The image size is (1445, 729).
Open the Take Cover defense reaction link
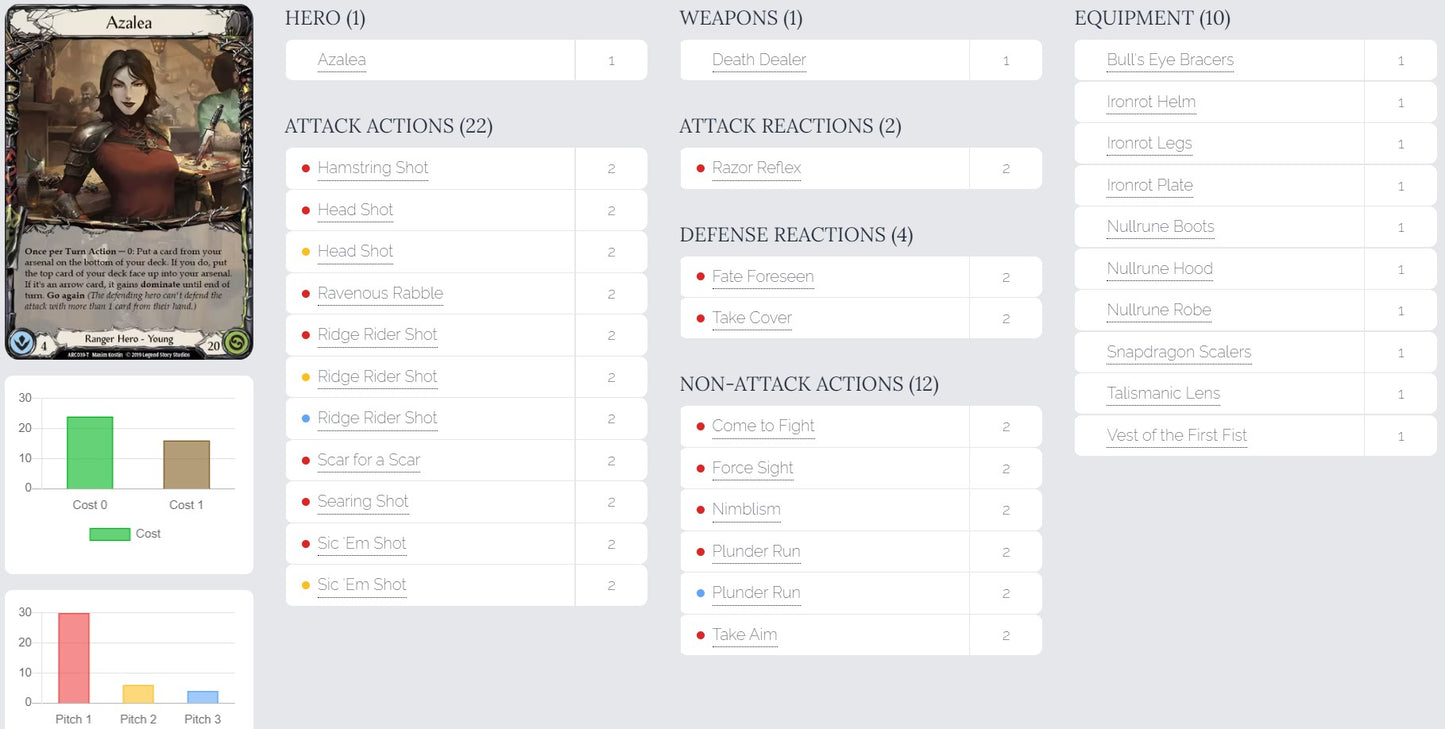(752, 318)
